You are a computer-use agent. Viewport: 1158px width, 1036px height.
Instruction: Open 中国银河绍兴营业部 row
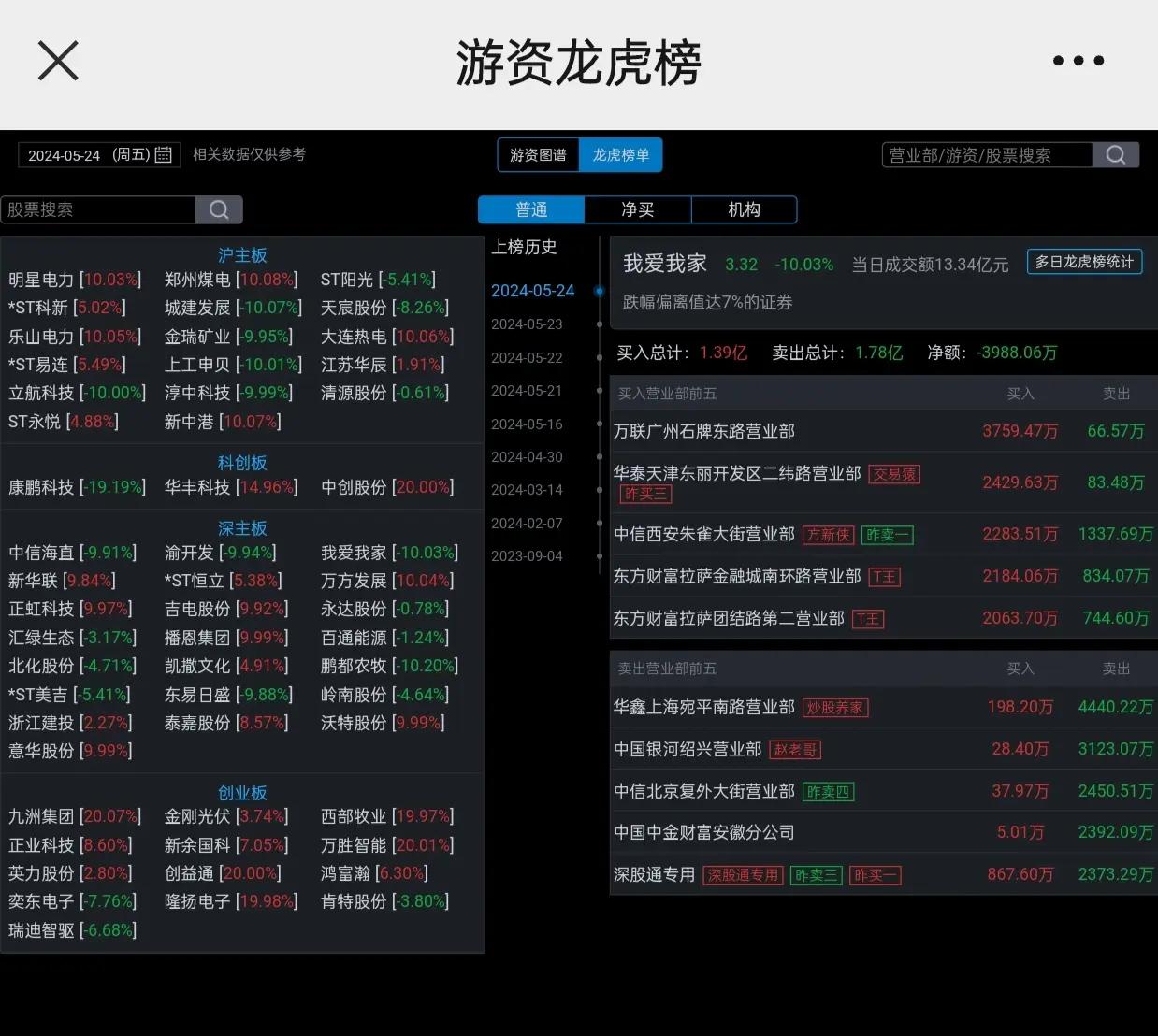click(x=884, y=749)
